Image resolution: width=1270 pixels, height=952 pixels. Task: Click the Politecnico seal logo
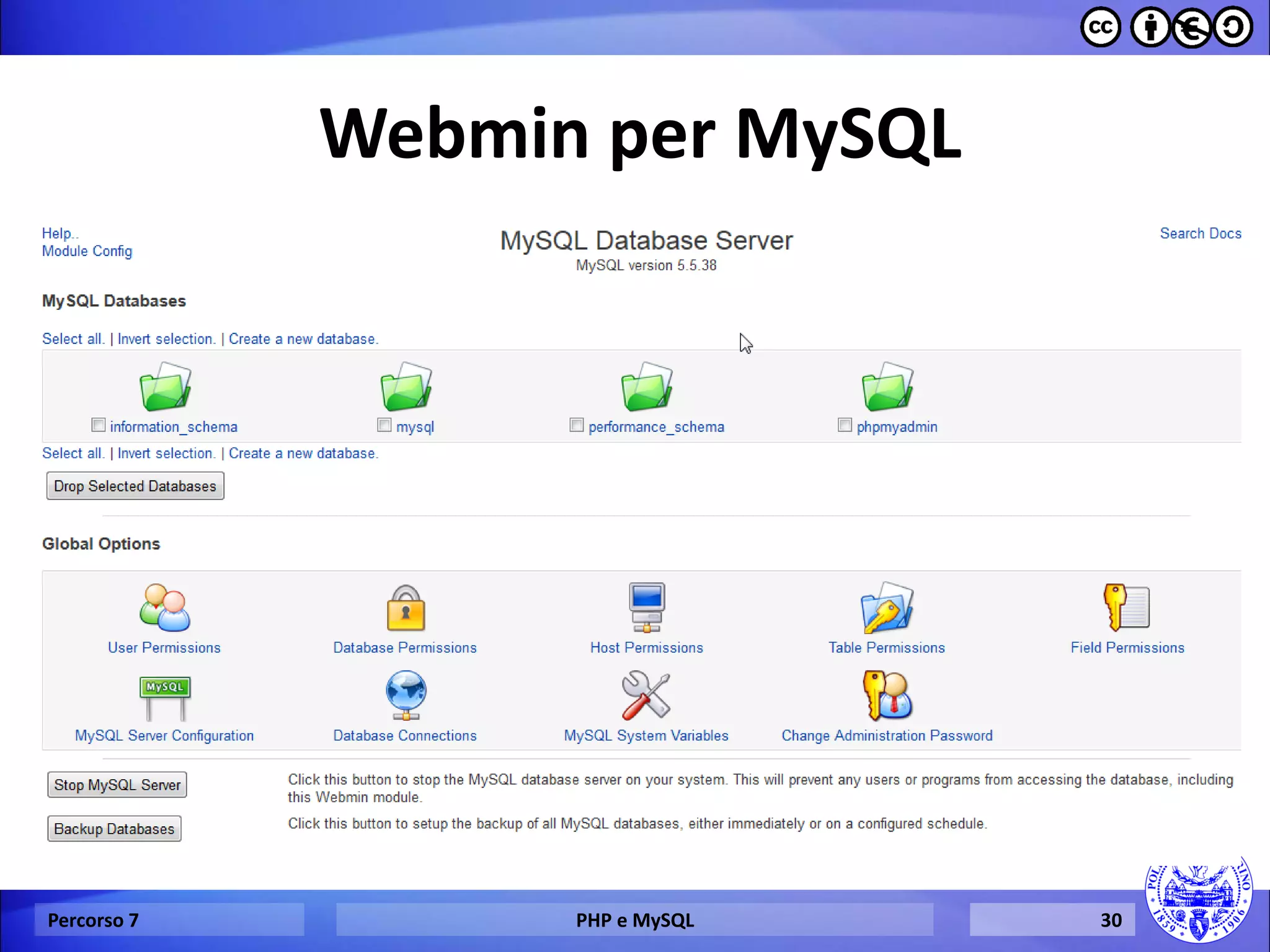(x=1198, y=899)
